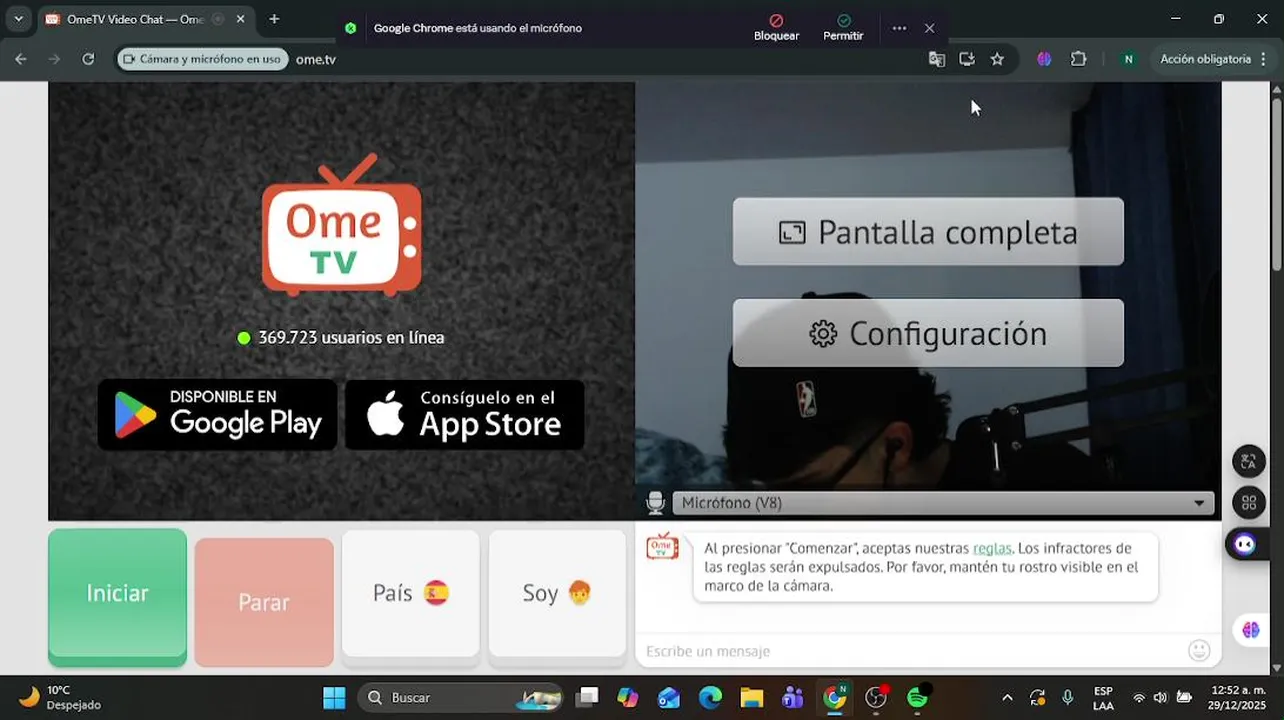This screenshot has width=1284, height=720.
Task: Click the App Store badge
Action: 465,414
